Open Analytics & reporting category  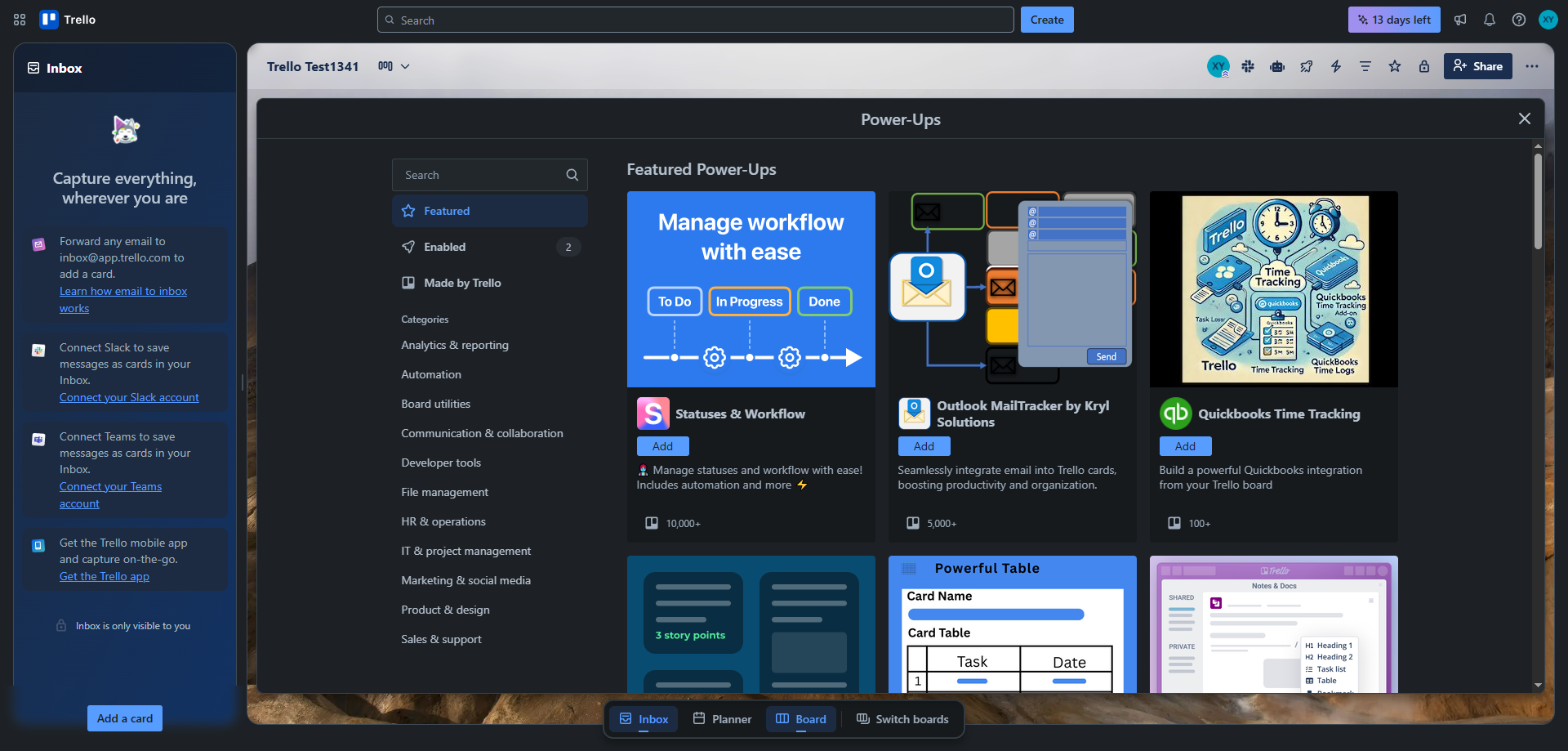coord(455,345)
